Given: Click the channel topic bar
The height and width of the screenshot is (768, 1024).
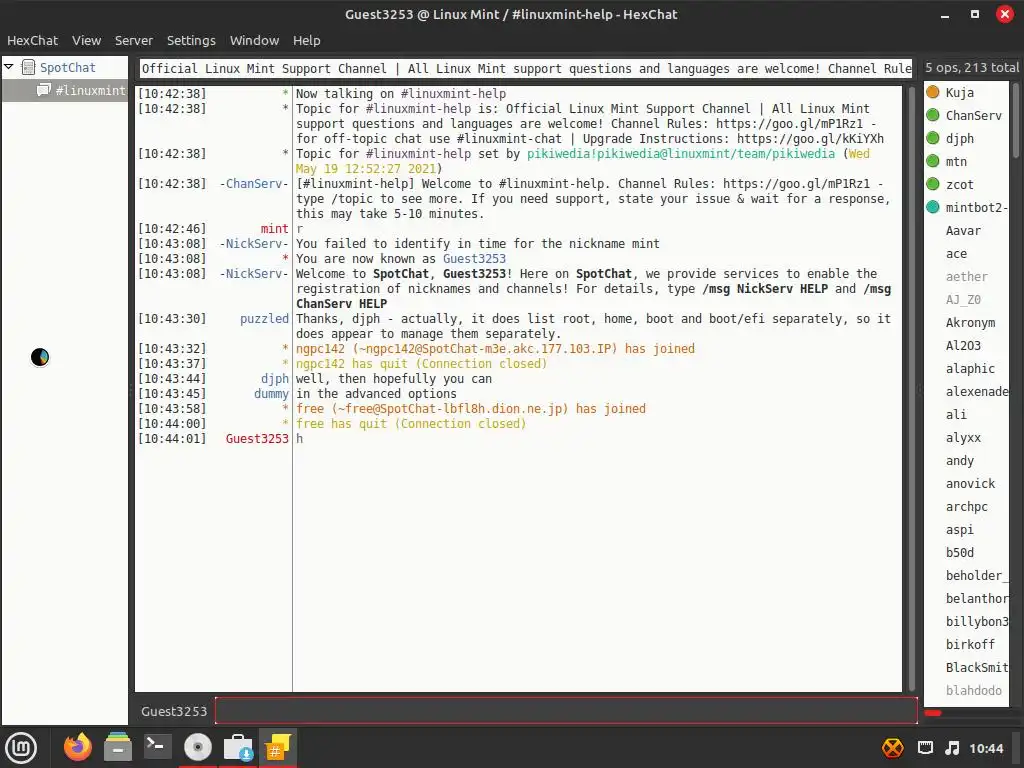Looking at the screenshot, I should [x=526, y=69].
